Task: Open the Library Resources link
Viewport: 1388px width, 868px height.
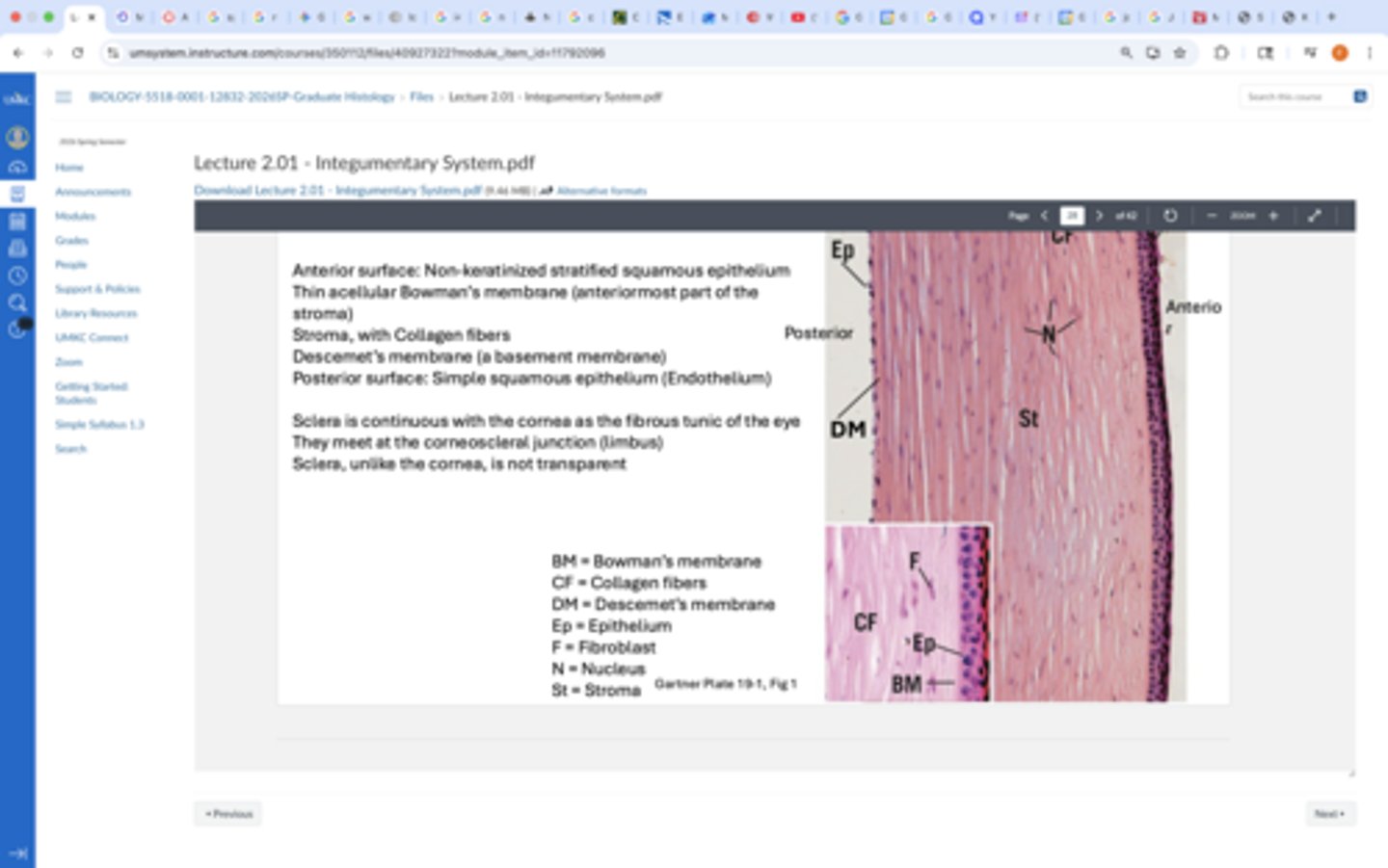Action: pos(96,313)
